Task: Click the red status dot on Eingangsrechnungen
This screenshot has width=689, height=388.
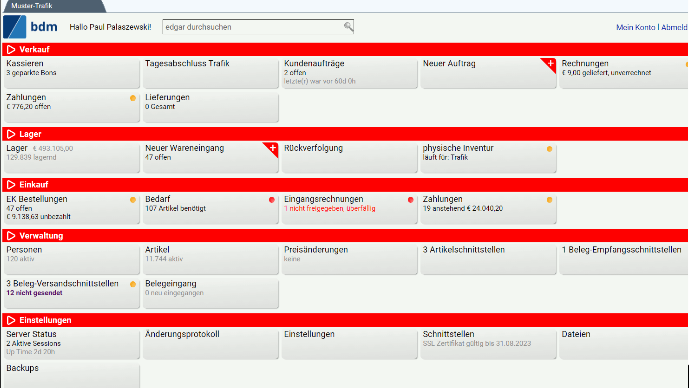Action: tap(410, 200)
